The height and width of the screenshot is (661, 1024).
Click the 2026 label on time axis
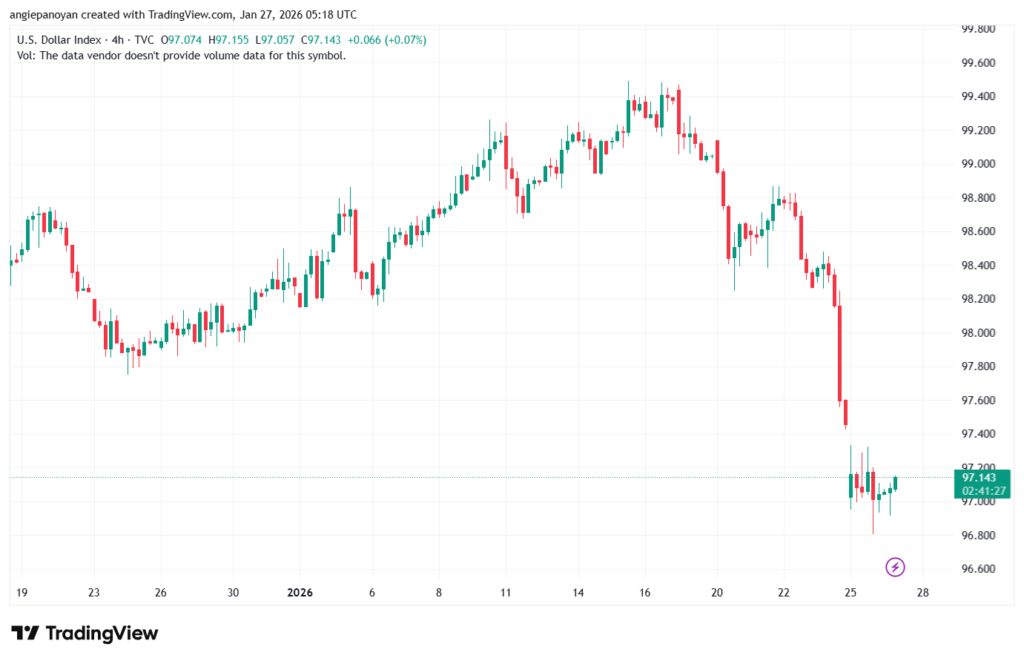(302, 592)
